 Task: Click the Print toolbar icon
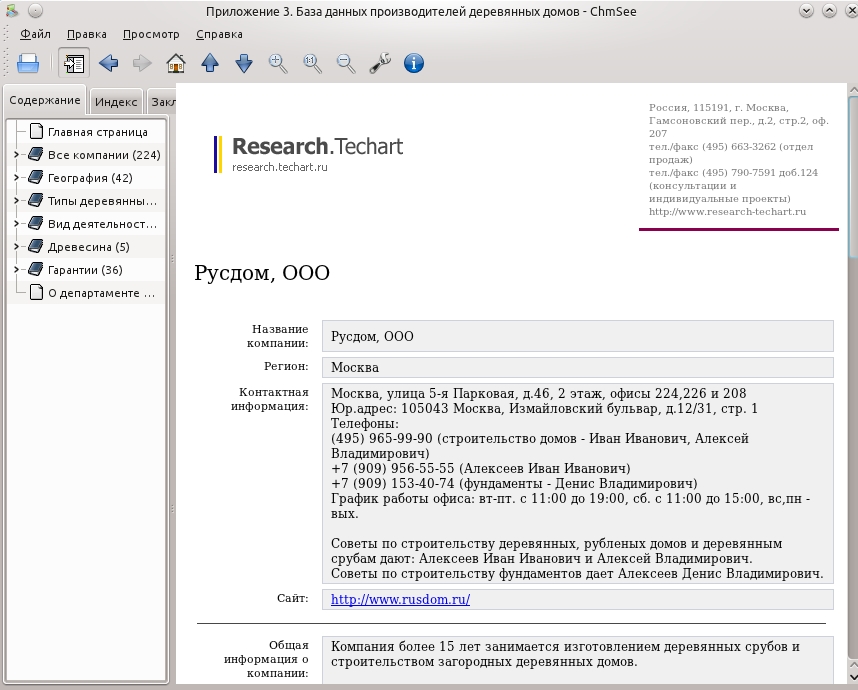28,63
